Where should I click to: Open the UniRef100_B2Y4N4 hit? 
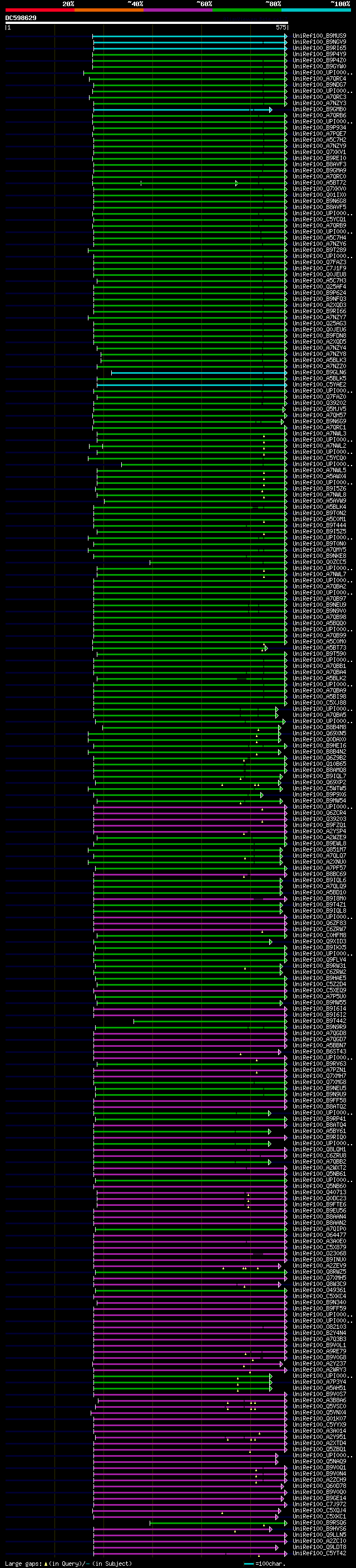[319, 1333]
